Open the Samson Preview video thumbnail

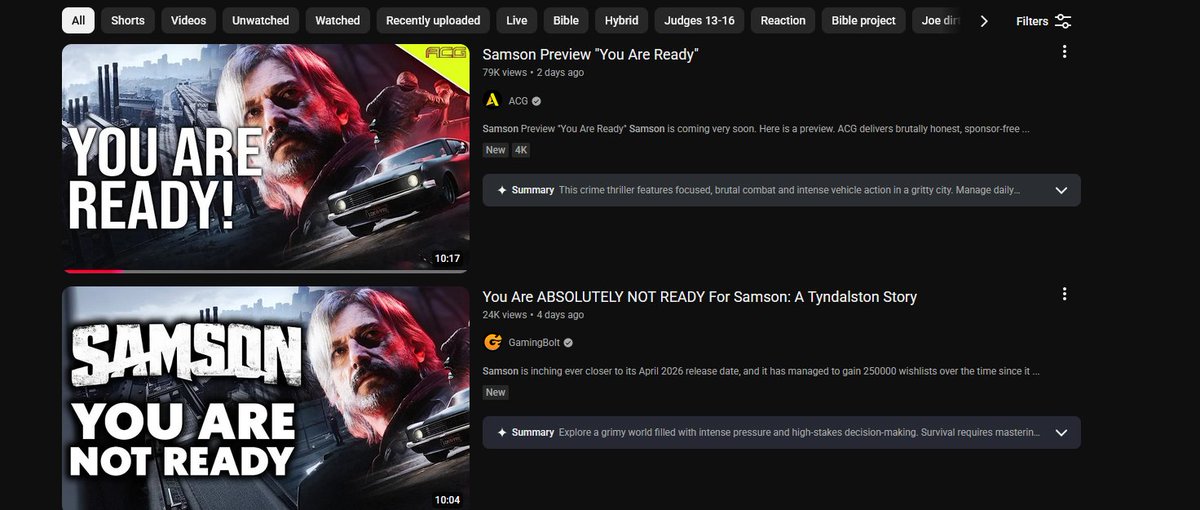[266, 158]
